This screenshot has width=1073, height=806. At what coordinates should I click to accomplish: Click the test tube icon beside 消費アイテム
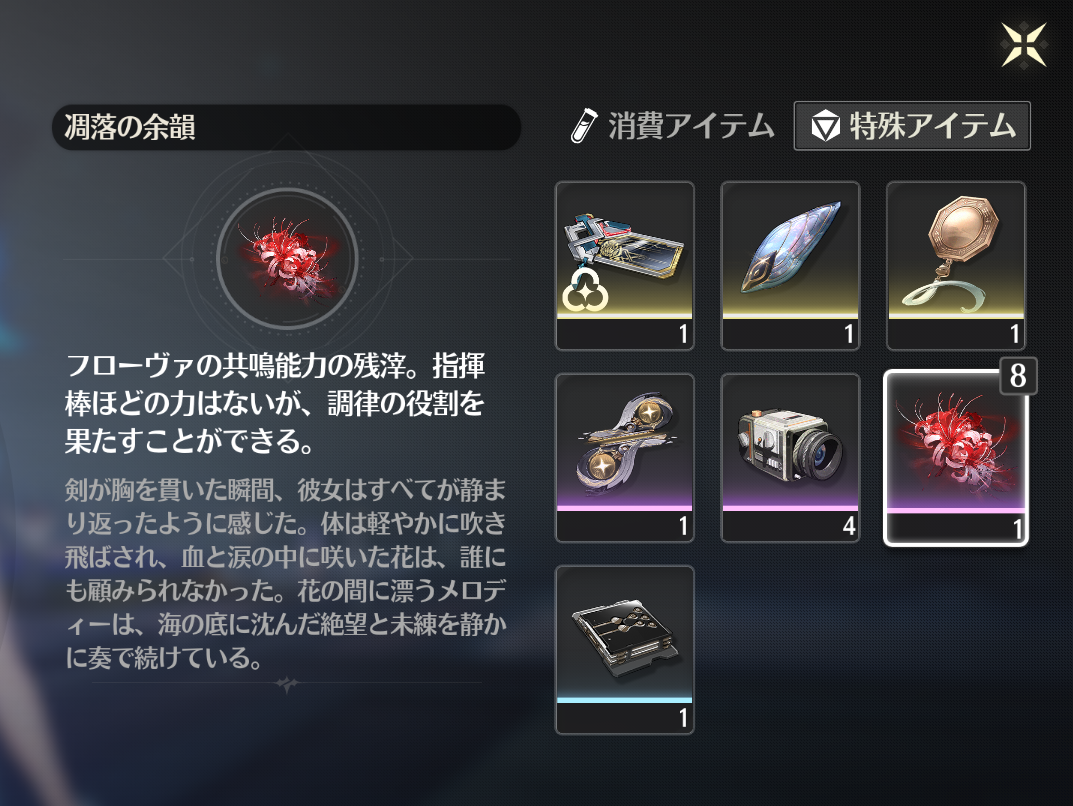click(584, 127)
